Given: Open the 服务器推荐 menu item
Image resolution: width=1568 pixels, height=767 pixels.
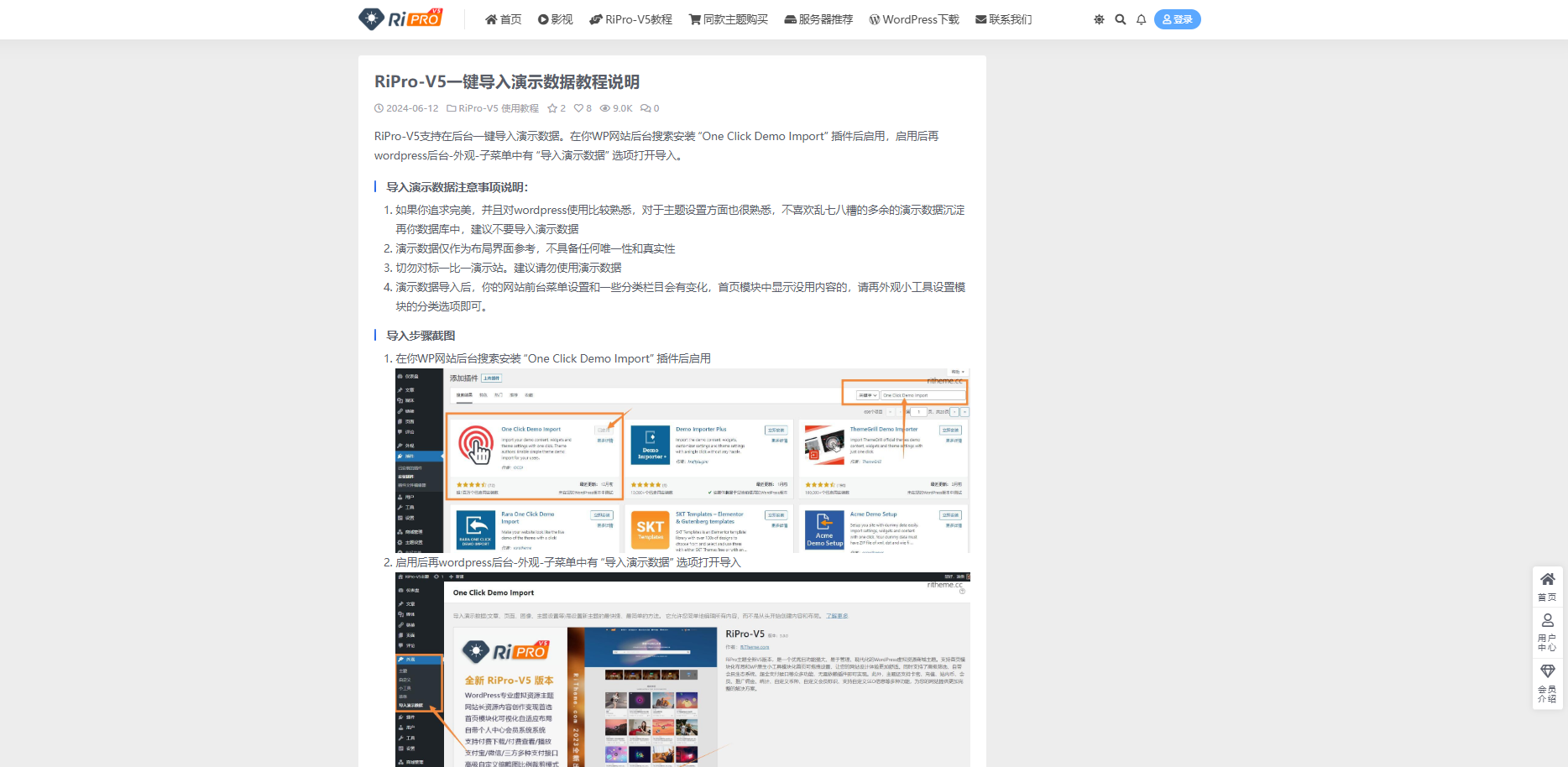Looking at the screenshot, I should (818, 19).
